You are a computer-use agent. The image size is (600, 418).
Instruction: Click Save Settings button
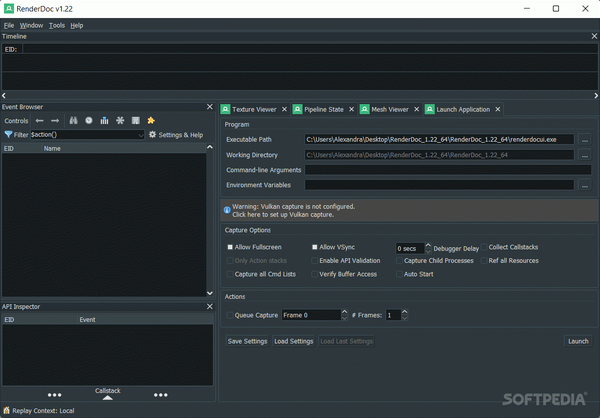(x=247, y=341)
